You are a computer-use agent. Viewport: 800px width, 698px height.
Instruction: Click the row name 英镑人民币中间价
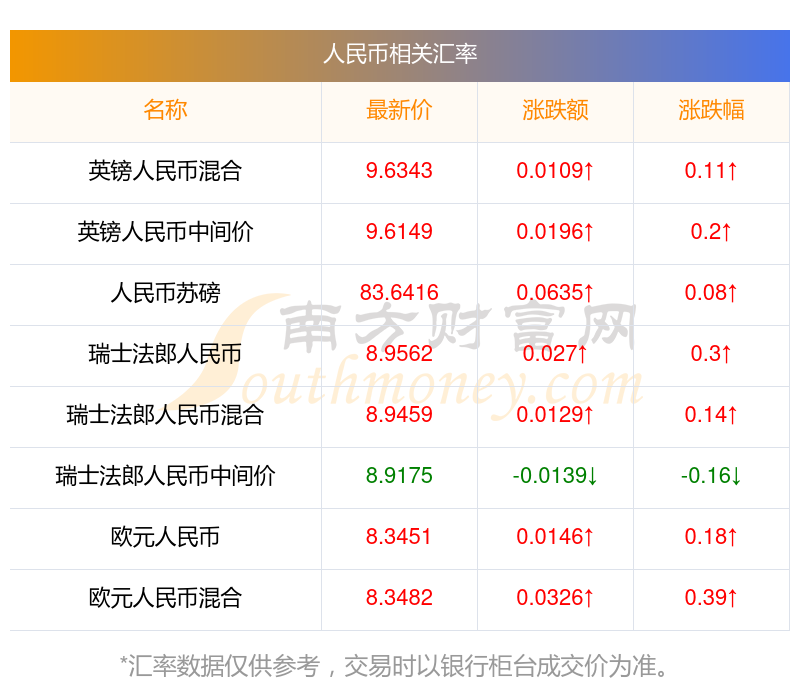click(165, 232)
